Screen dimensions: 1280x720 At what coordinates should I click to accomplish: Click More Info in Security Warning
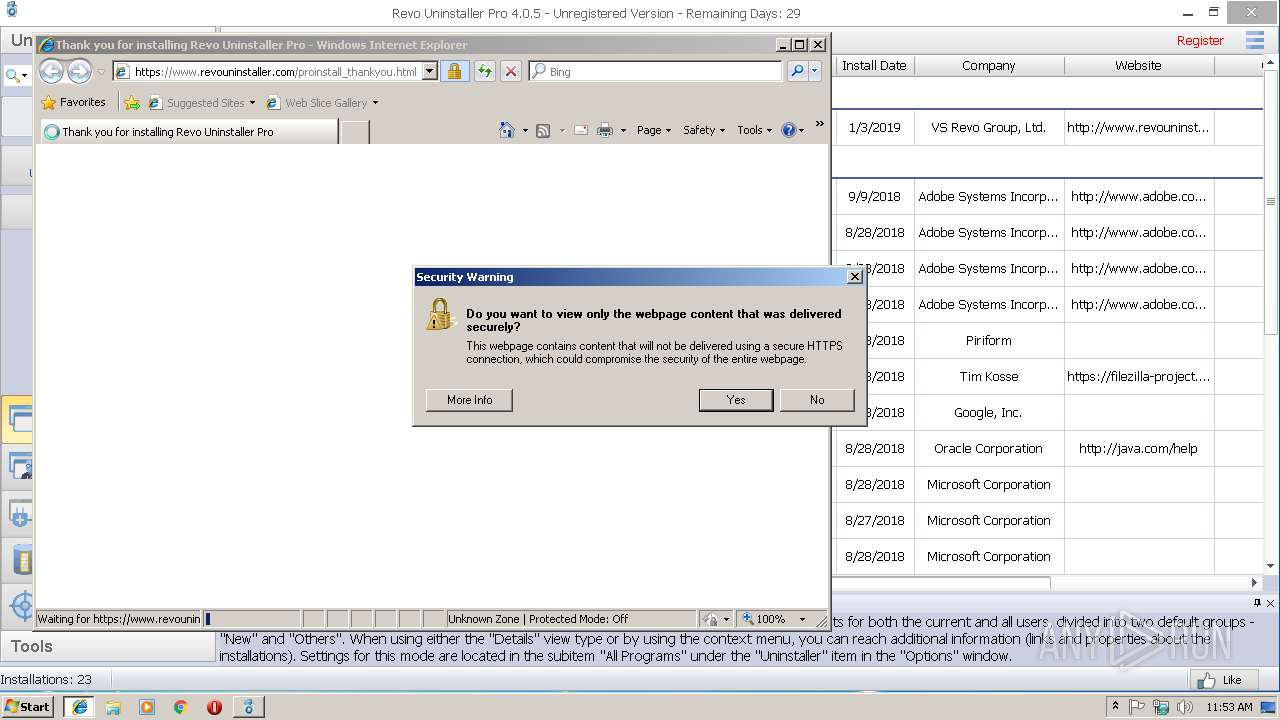(x=469, y=400)
